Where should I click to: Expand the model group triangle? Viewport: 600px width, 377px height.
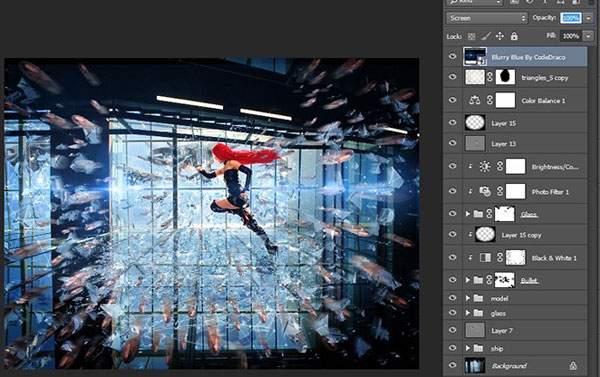468,298
